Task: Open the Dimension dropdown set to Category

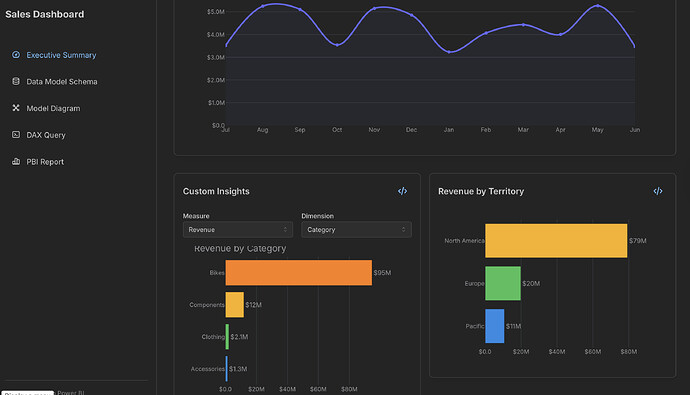Action: [x=356, y=230]
